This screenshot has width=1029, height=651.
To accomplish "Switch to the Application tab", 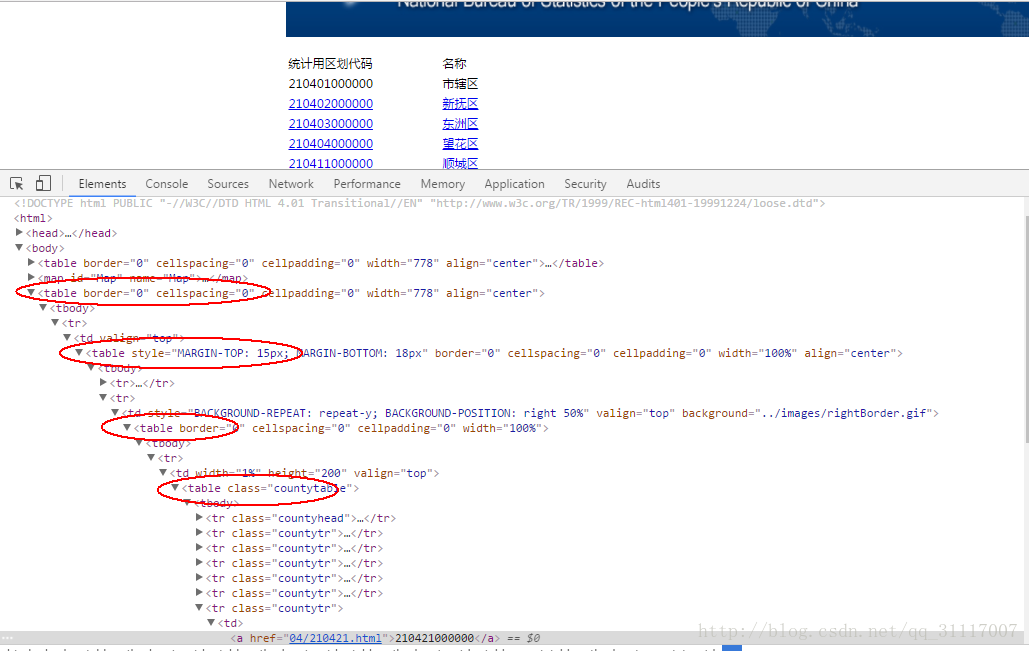I will click(514, 184).
